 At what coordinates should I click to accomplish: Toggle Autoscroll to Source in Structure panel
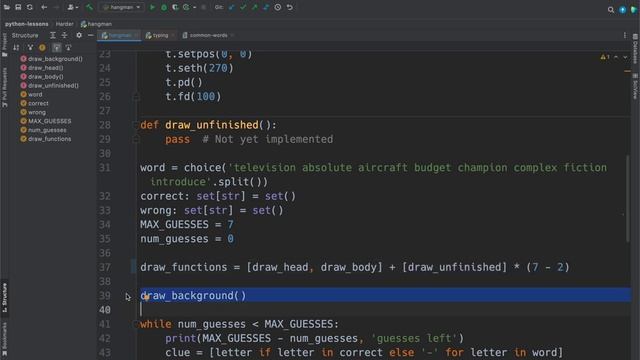(68, 48)
